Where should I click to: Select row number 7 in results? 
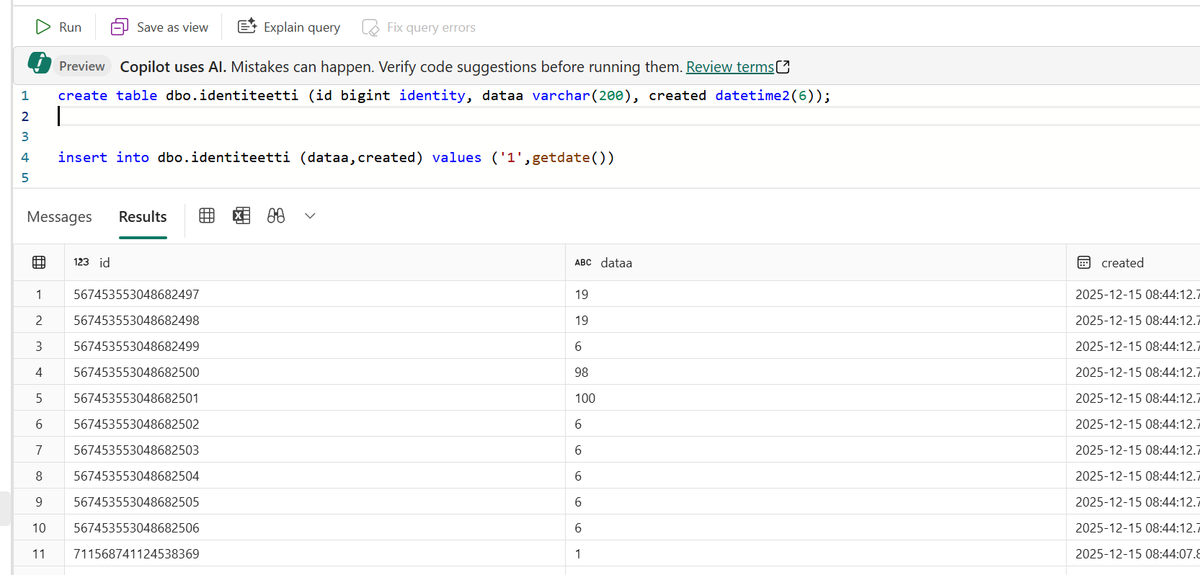(x=38, y=450)
